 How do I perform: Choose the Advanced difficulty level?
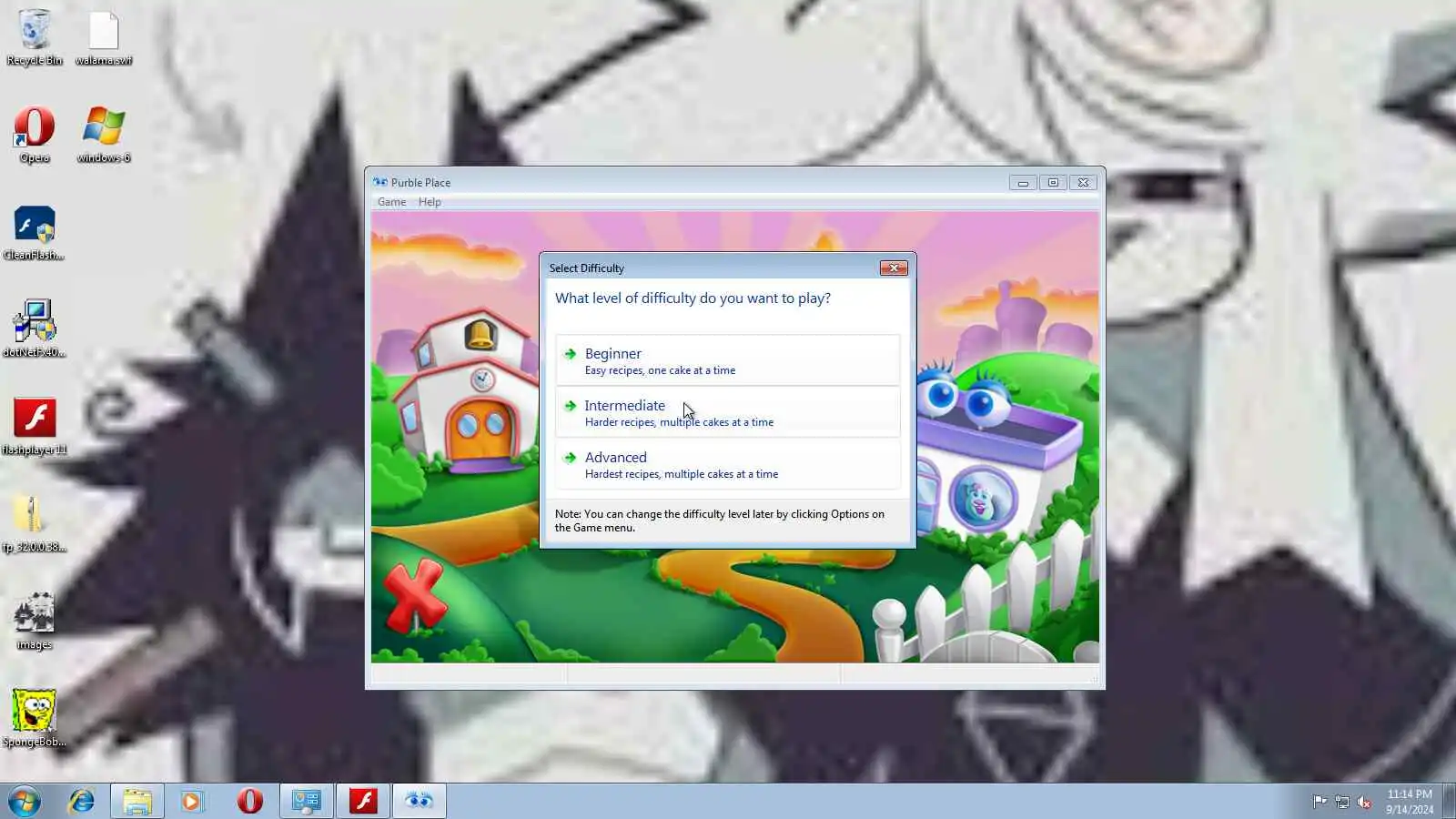click(728, 464)
